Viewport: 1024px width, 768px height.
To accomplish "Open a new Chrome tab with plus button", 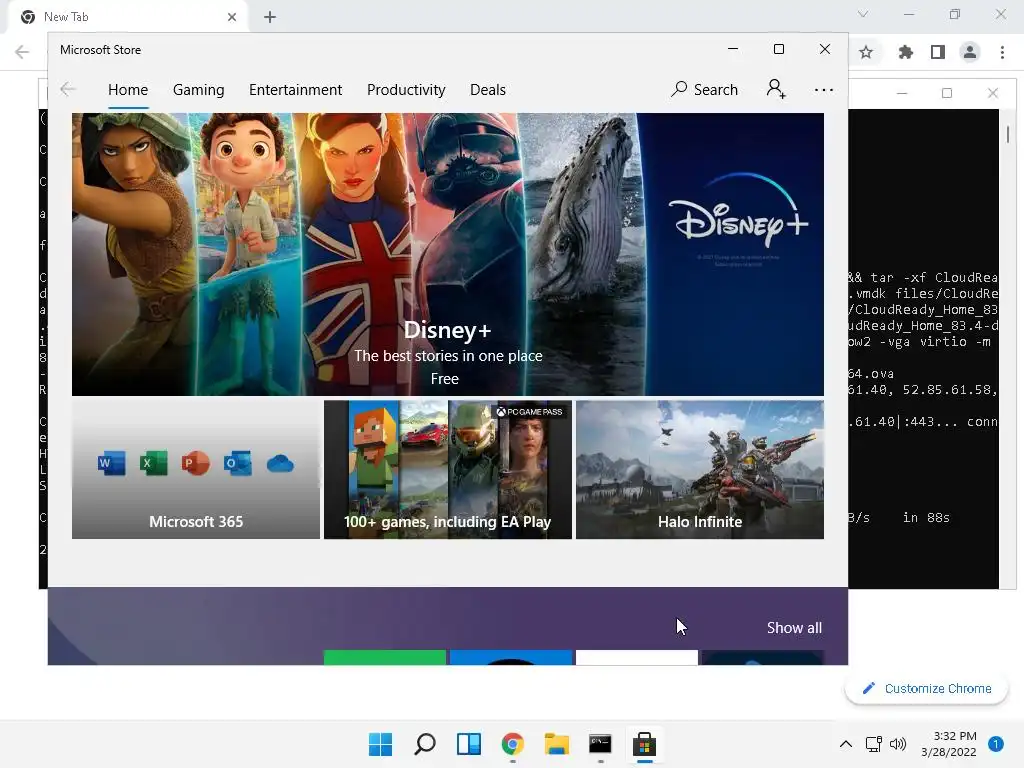I will click(270, 17).
